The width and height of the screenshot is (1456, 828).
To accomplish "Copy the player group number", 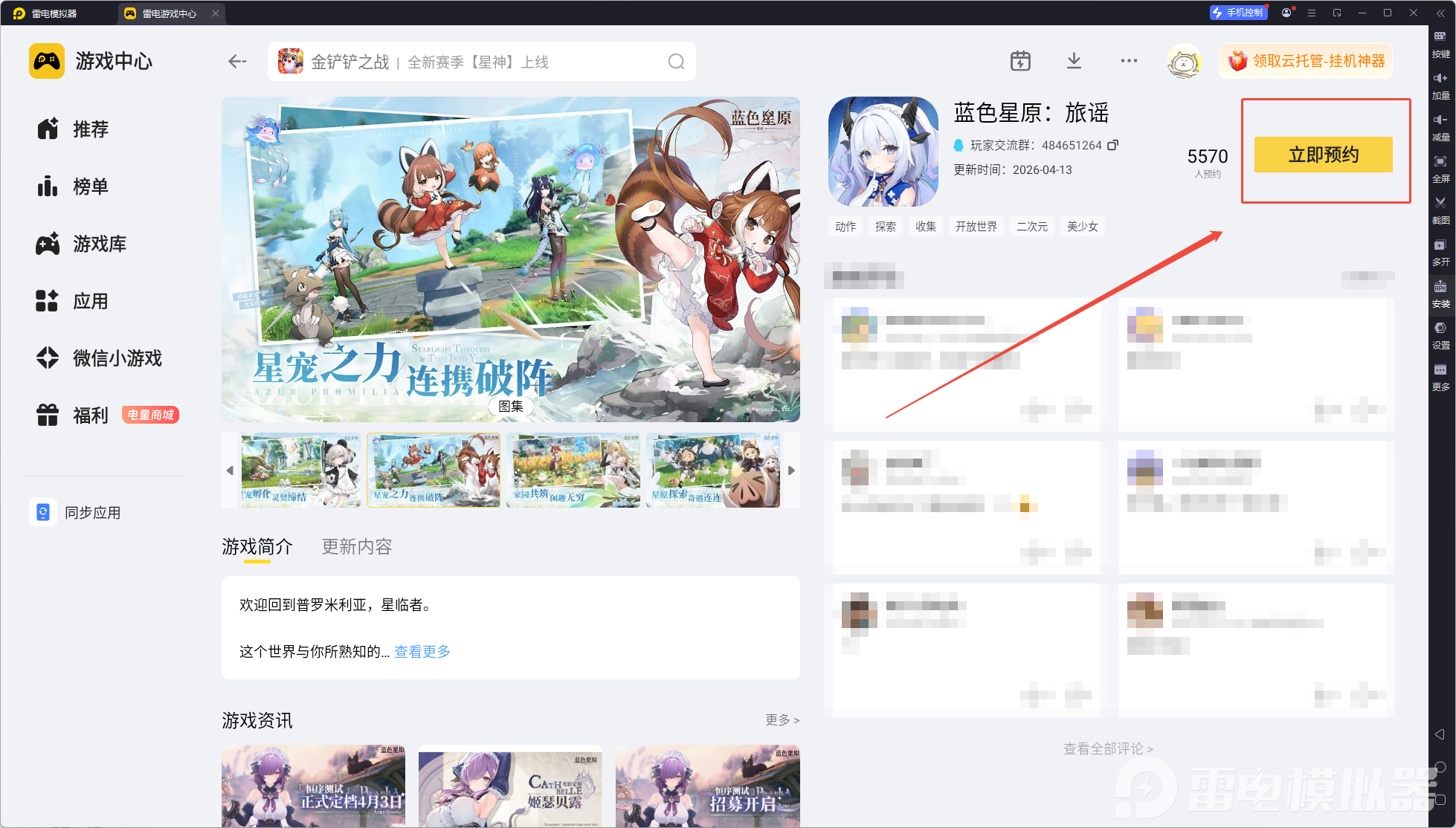I will [x=1113, y=145].
